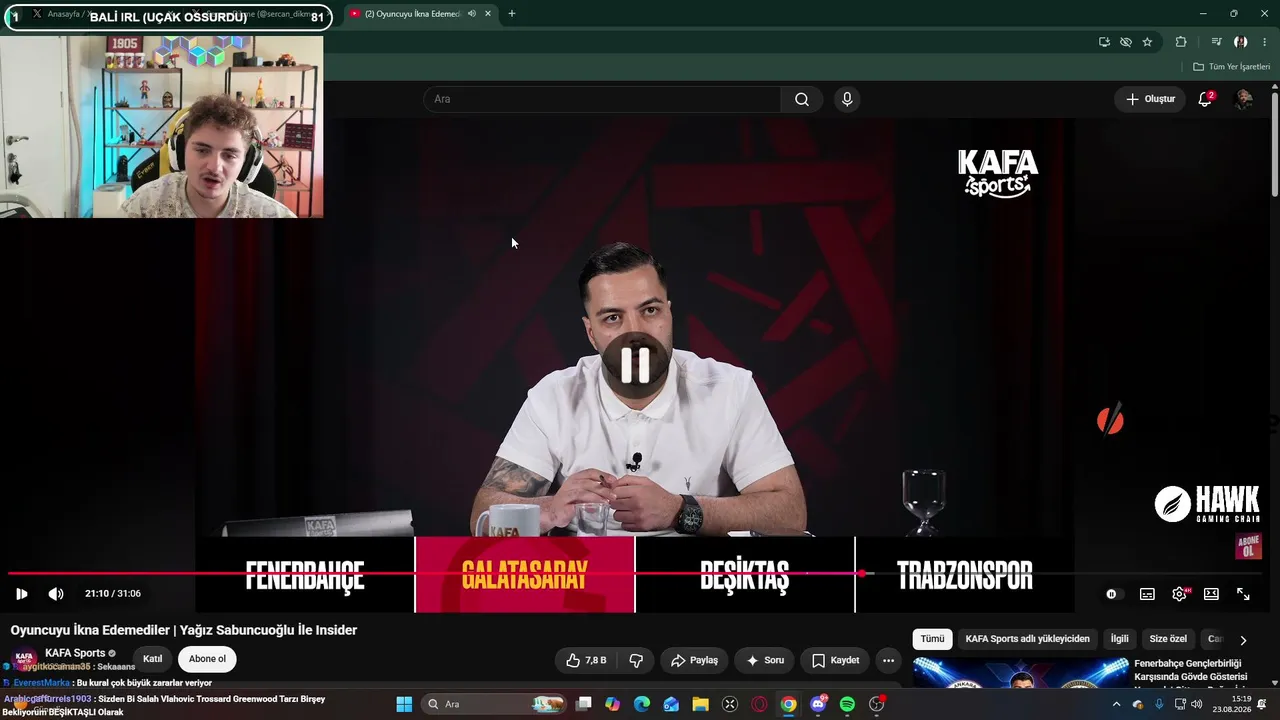This screenshot has width=1280, height=720.
Task: Click the crossed-eye icon in the address bar
Action: (x=1126, y=42)
